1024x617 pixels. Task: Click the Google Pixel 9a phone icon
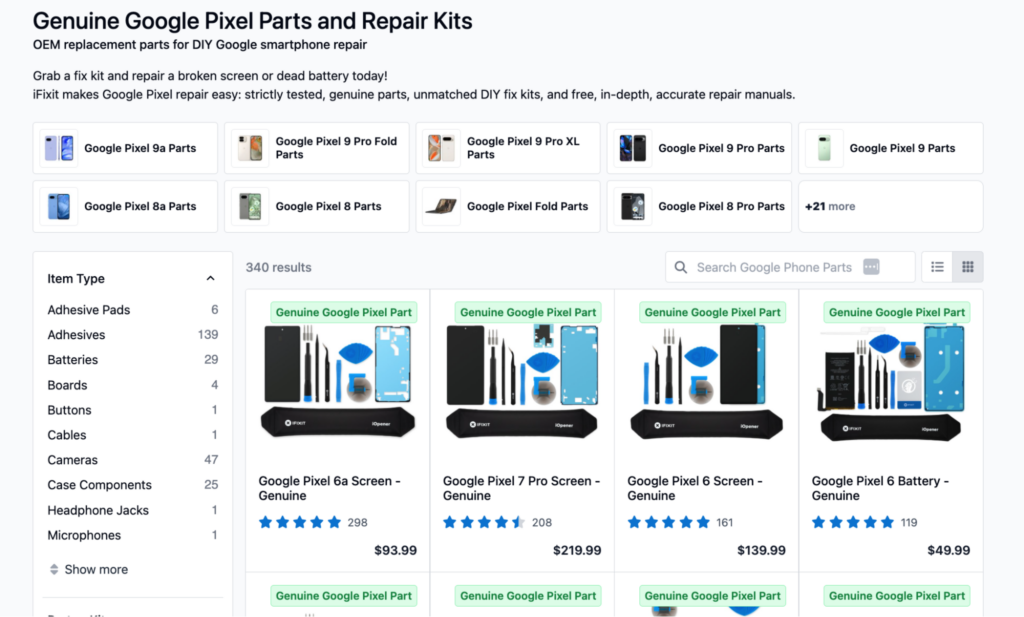pyautogui.click(x=58, y=148)
